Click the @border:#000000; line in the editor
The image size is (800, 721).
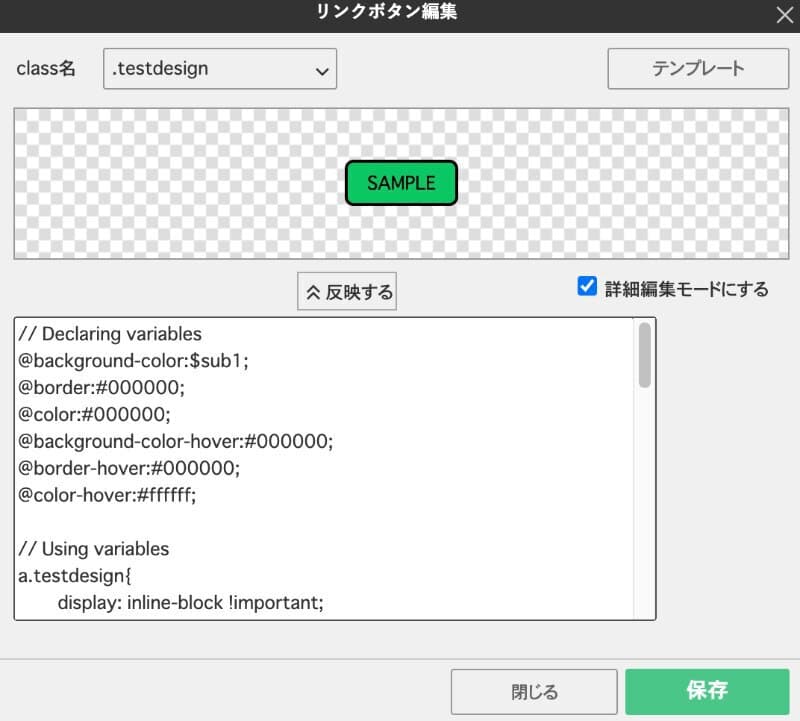coord(102,387)
